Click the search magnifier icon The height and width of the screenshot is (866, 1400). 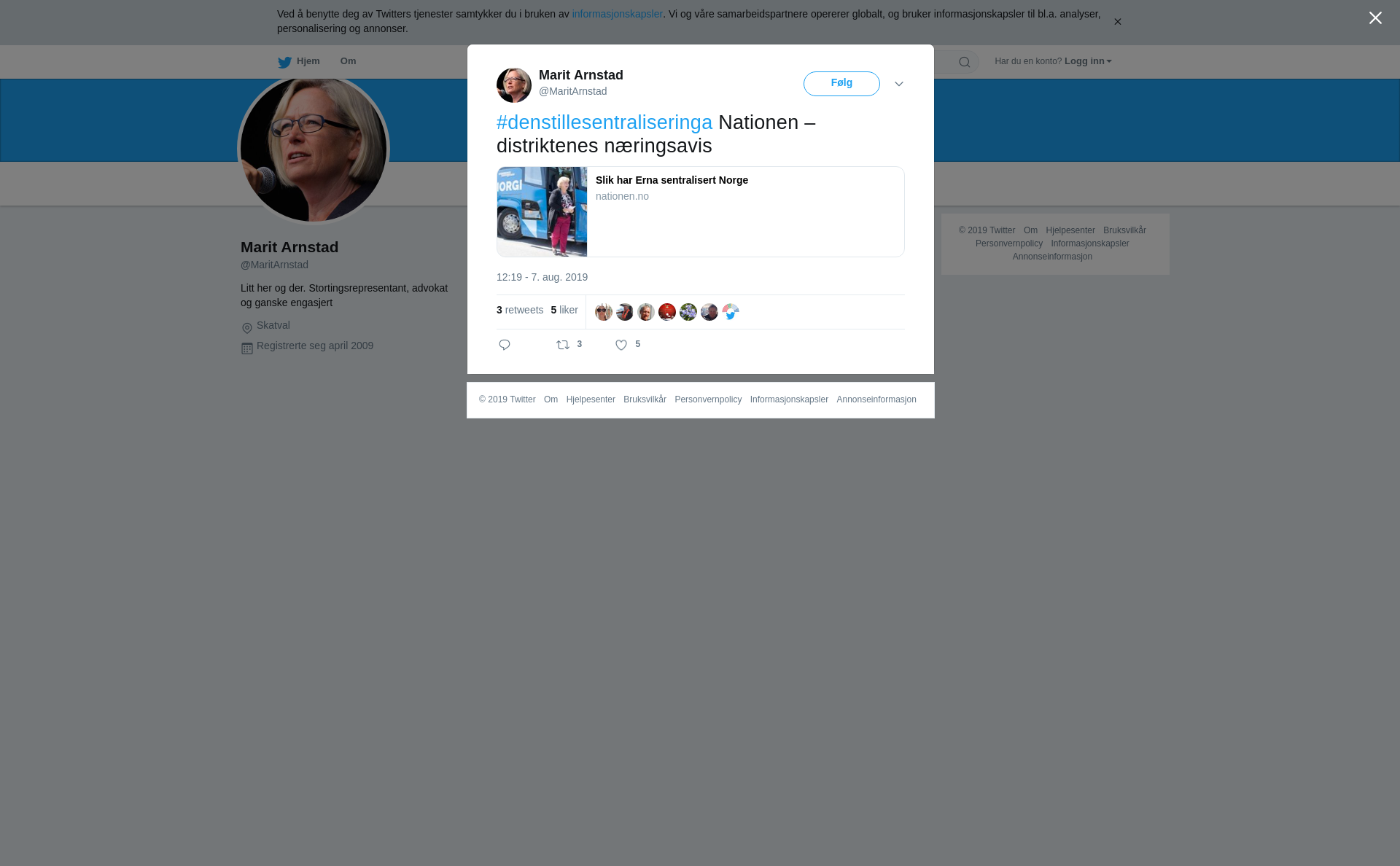click(965, 62)
